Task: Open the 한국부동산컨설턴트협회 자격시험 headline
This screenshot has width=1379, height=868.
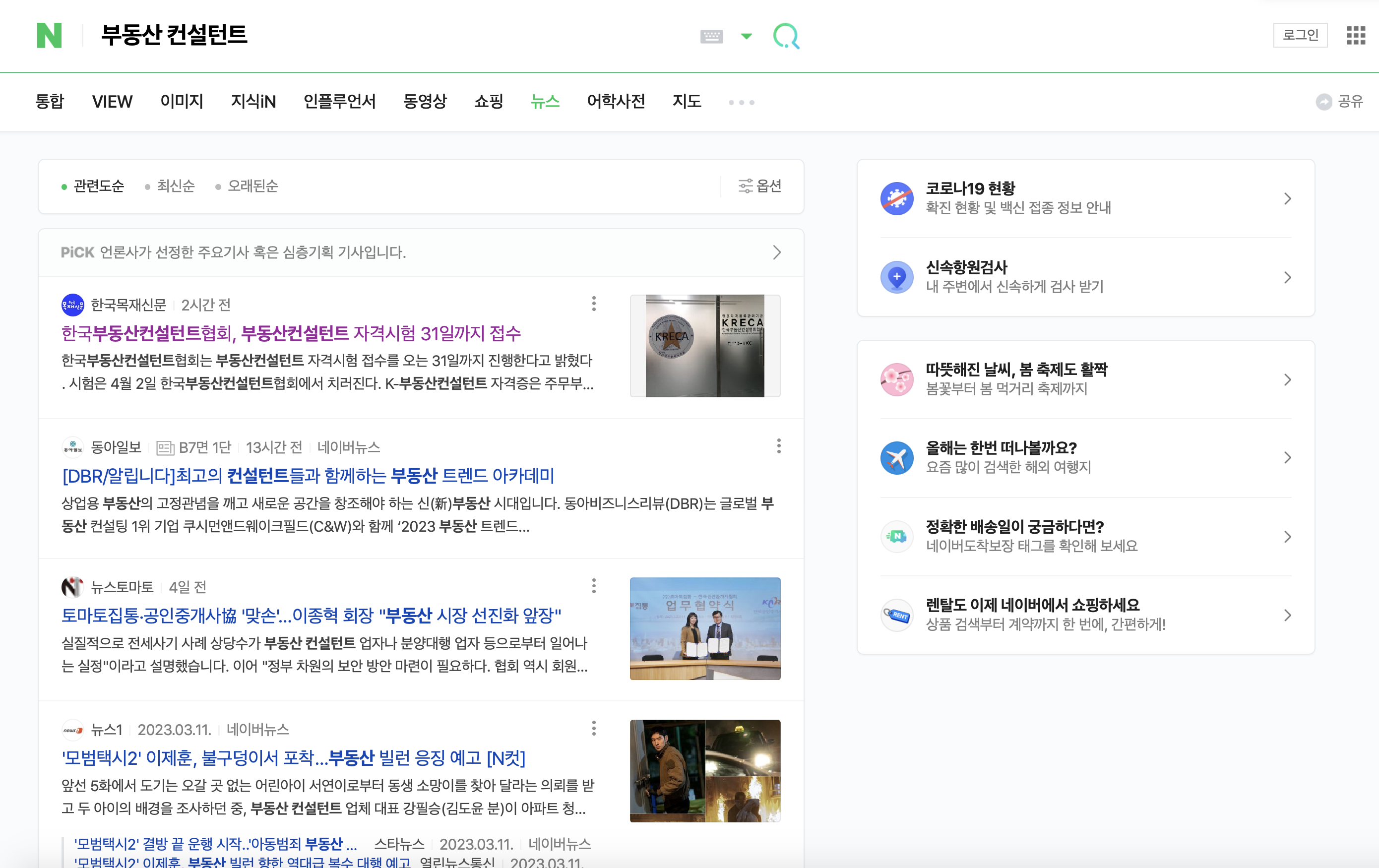Action: [x=291, y=333]
